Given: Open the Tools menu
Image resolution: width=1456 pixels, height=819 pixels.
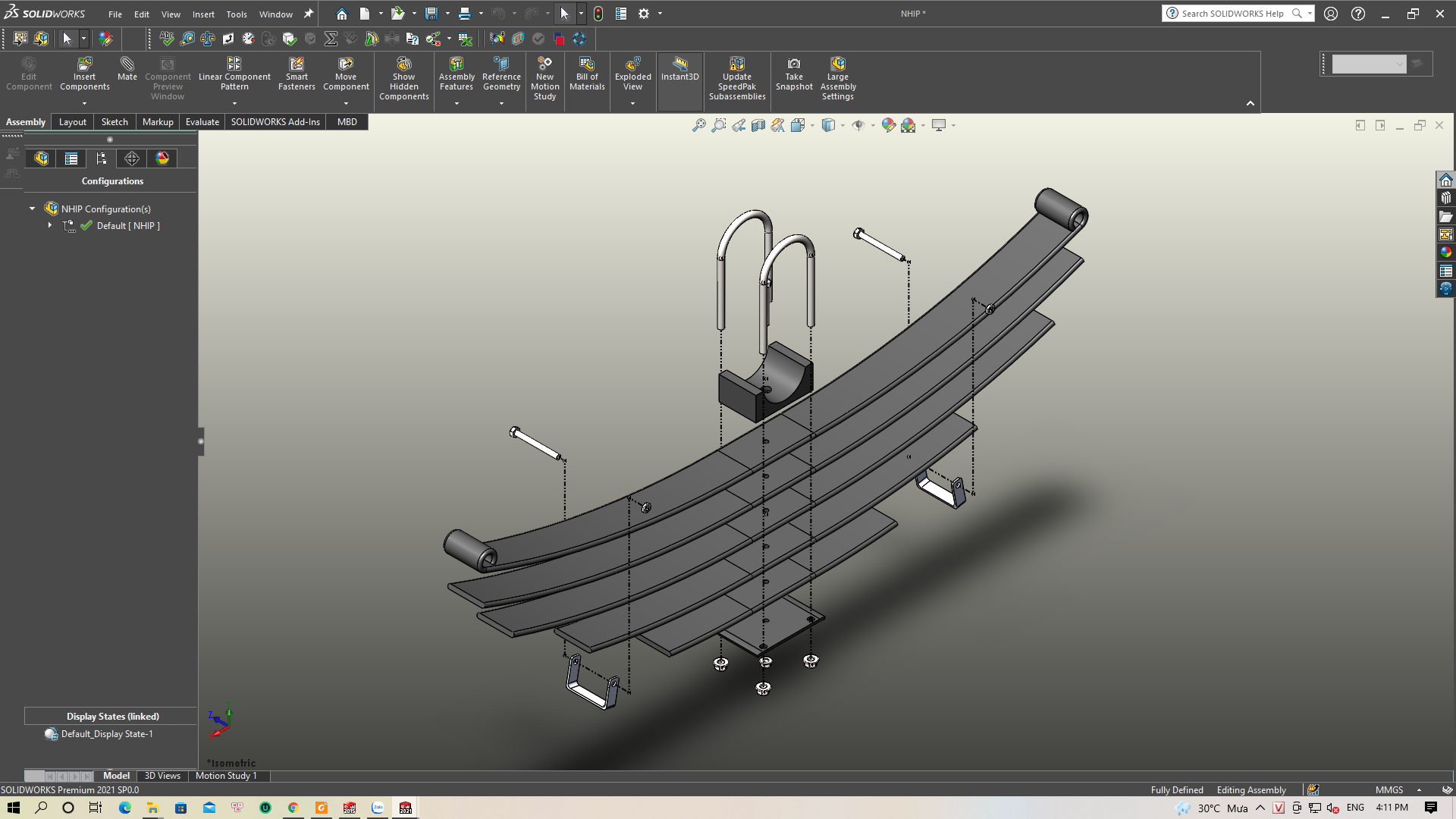Looking at the screenshot, I should (237, 14).
